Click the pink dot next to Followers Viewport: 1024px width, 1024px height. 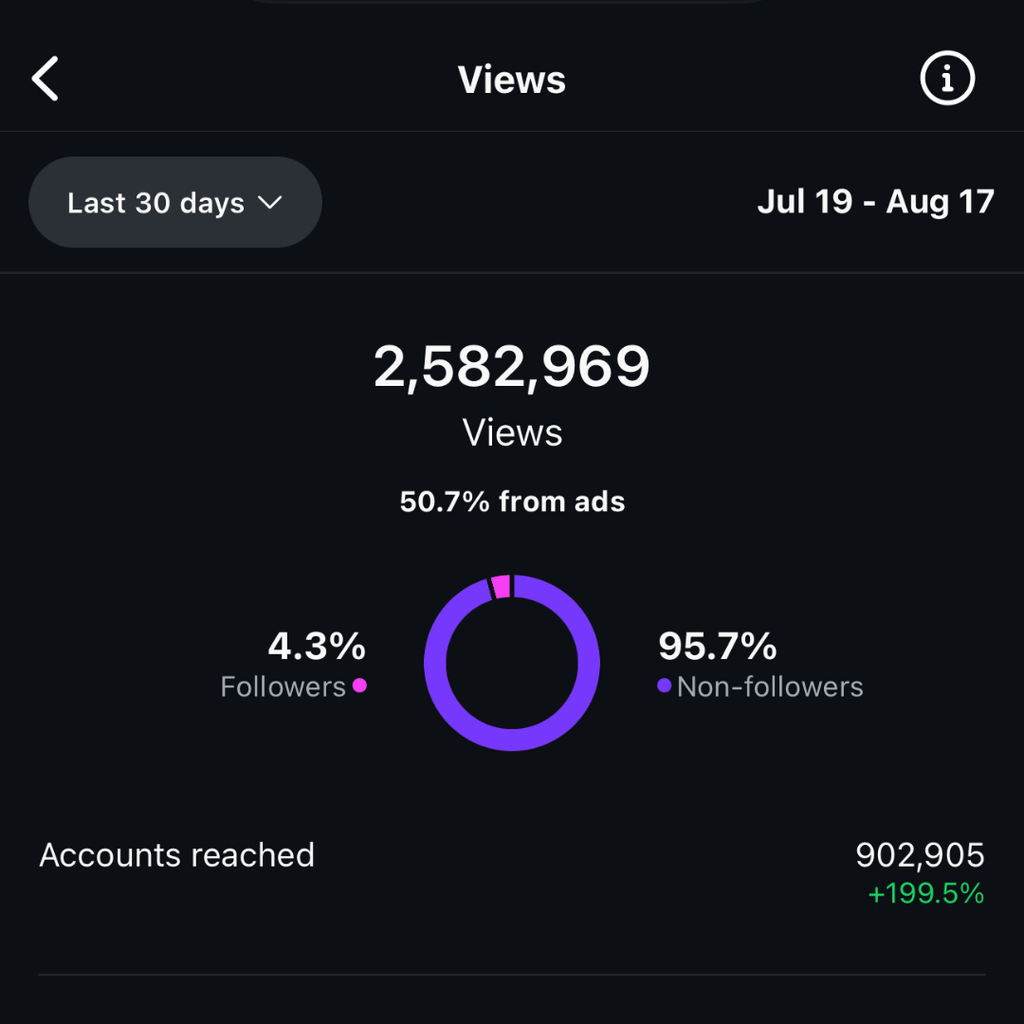(359, 686)
